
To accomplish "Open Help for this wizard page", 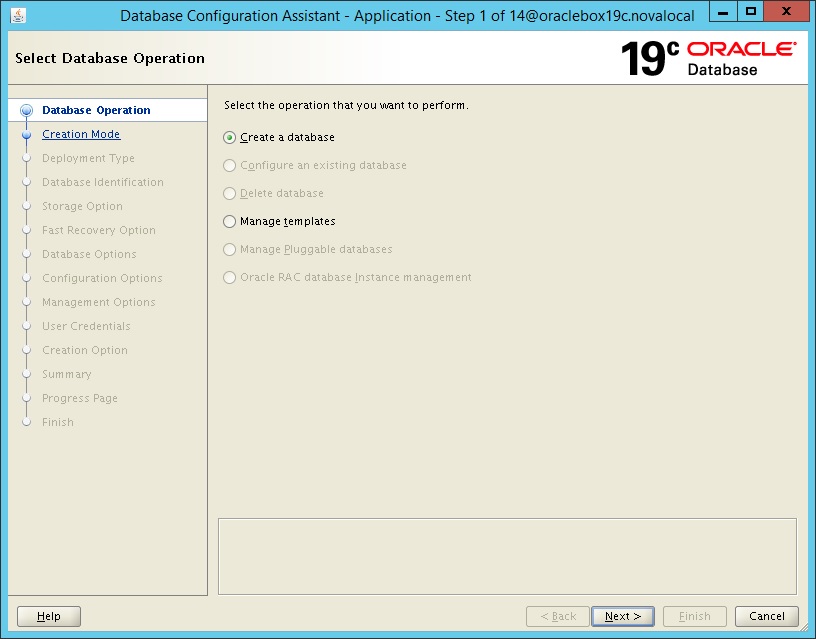I will tap(48, 616).
